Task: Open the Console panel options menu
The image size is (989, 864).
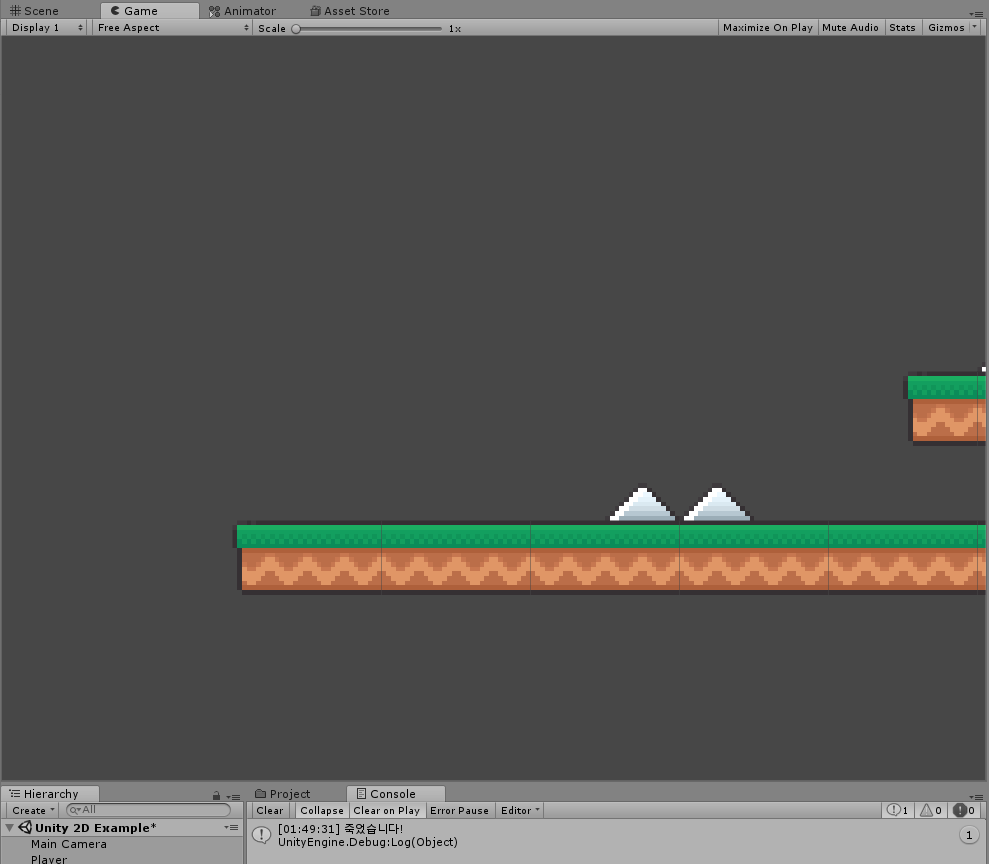Action: [x=976, y=797]
